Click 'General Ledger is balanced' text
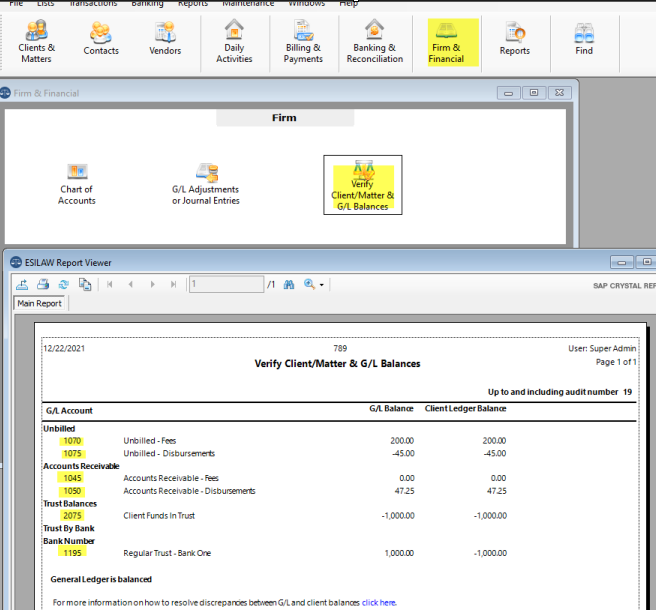Image resolution: width=656 pixels, height=610 pixels. pyautogui.click(x=101, y=579)
